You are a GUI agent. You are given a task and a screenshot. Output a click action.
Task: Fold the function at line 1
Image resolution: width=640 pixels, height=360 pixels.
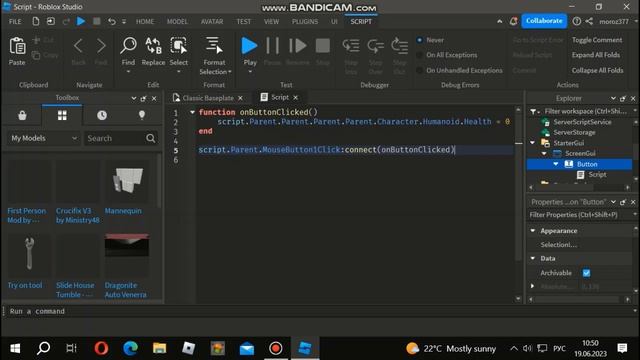(x=192, y=112)
